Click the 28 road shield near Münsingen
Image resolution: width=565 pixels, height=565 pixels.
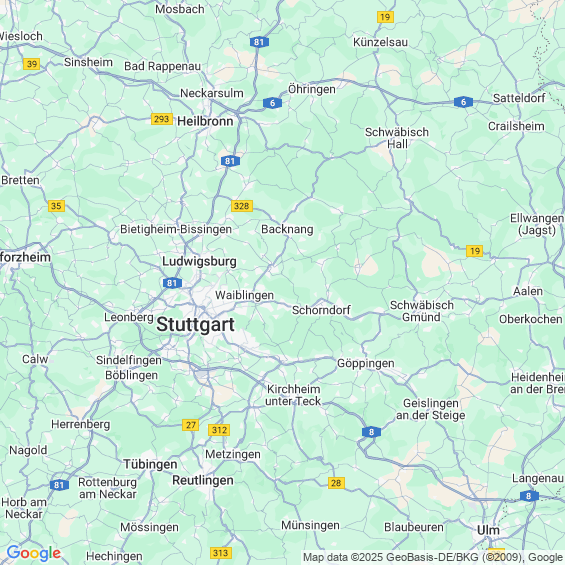[x=336, y=482]
